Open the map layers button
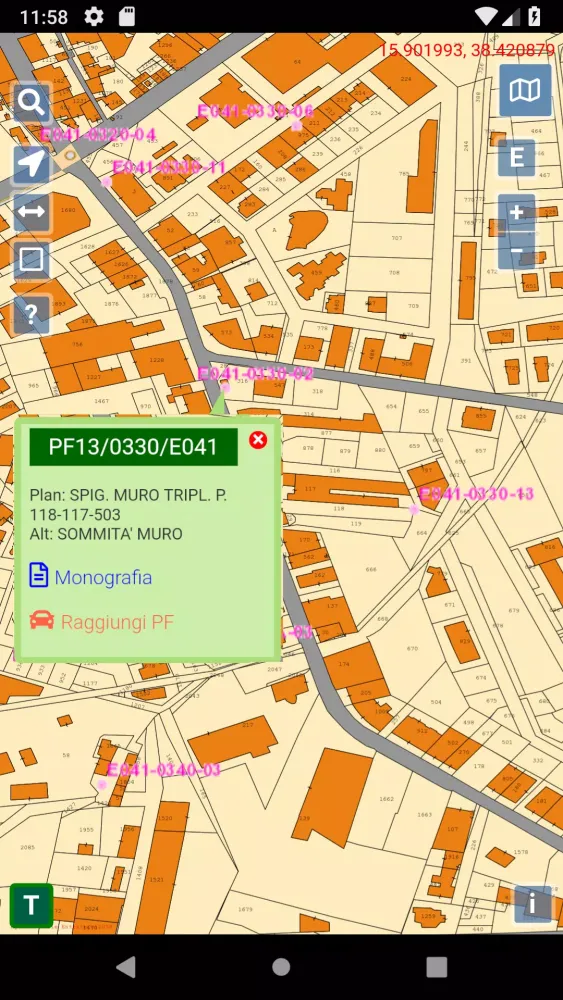This screenshot has height=1000, width=563. click(x=525, y=91)
